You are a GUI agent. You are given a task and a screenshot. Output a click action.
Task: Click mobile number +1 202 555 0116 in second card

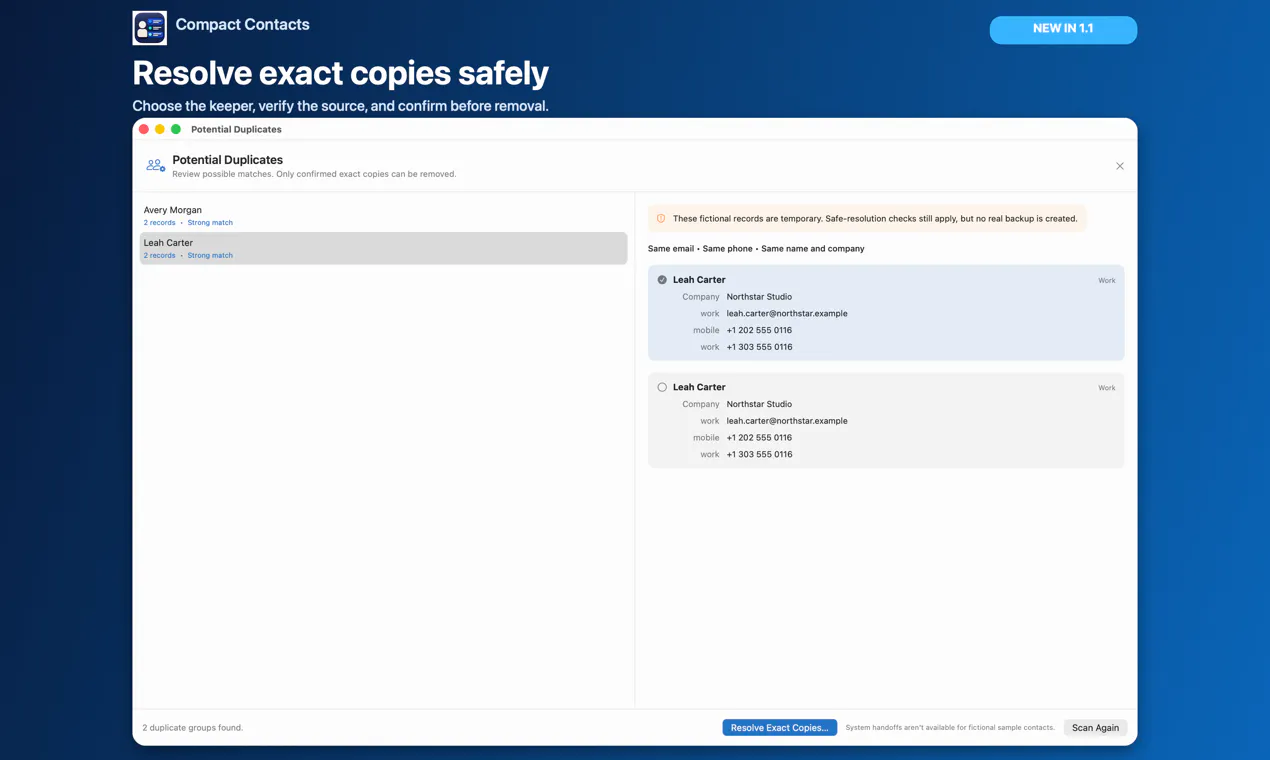click(759, 438)
